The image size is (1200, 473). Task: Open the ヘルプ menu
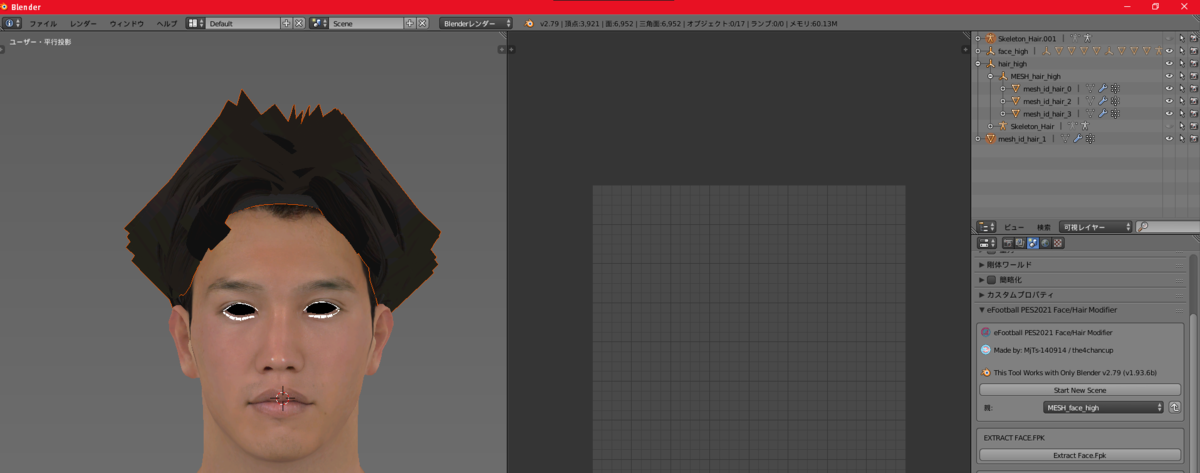coord(167,23)
